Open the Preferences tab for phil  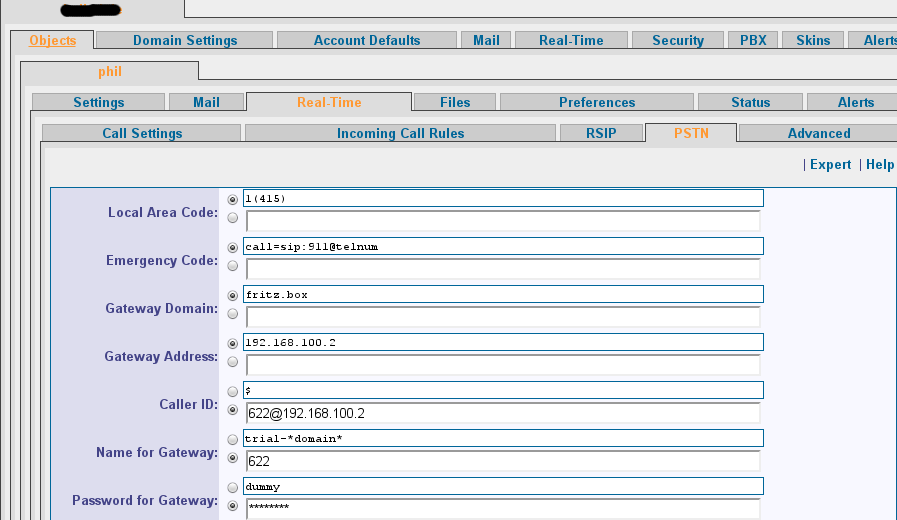(597, 102)
